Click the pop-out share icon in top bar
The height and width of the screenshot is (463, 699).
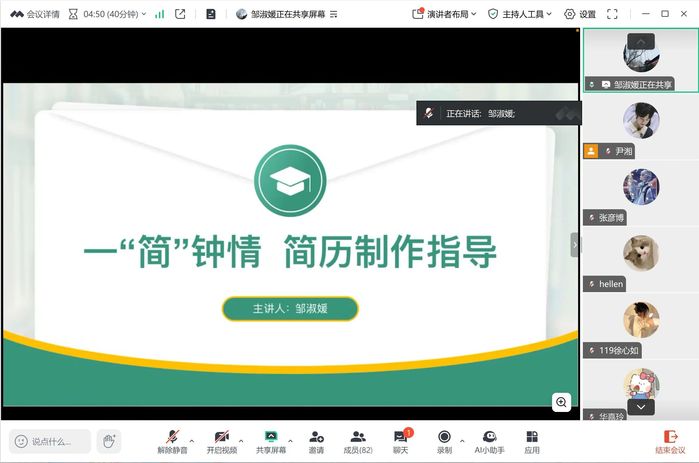180,14
